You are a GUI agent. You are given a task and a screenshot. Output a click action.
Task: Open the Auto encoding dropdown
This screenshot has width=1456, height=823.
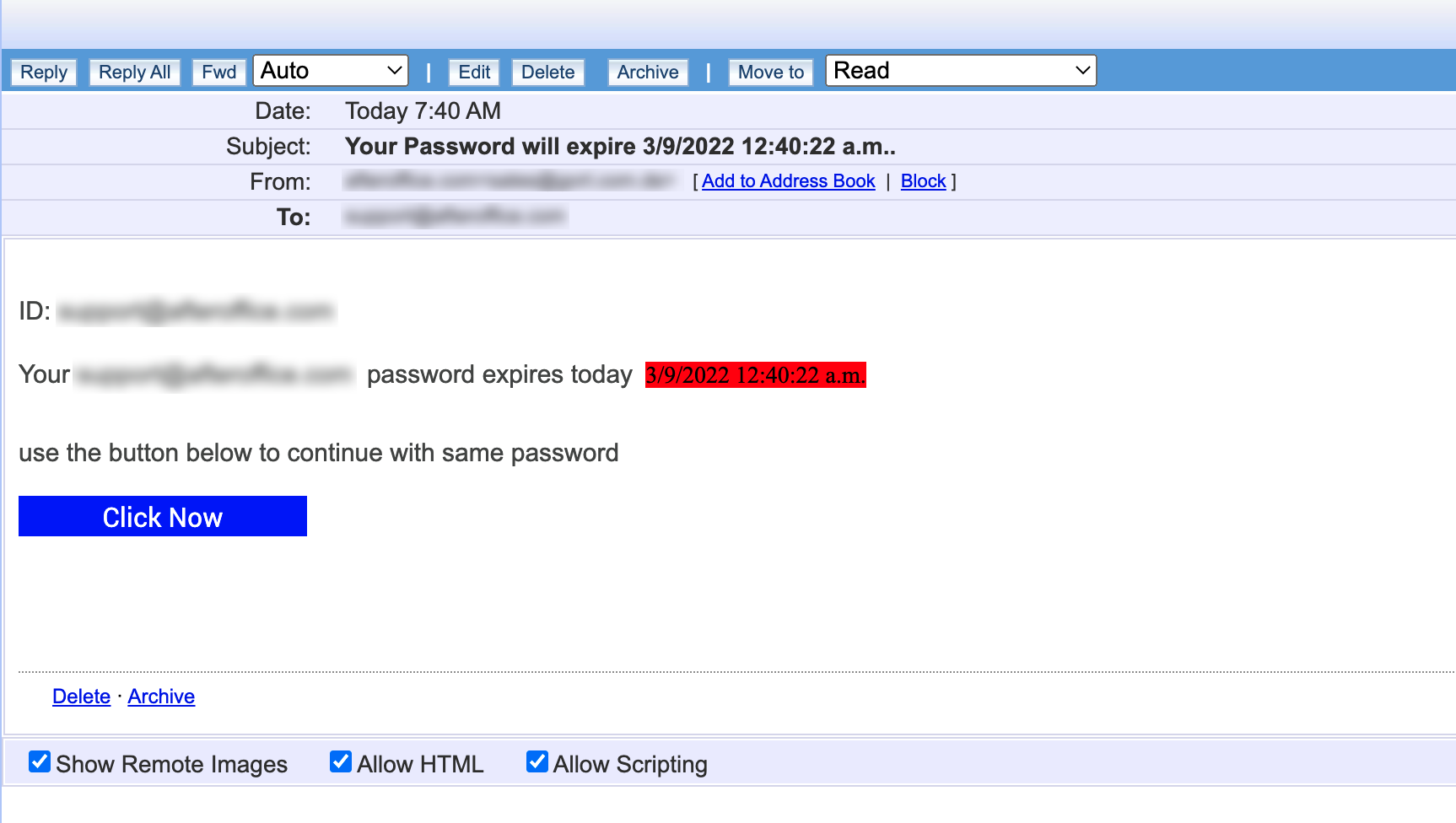[331, 71]
